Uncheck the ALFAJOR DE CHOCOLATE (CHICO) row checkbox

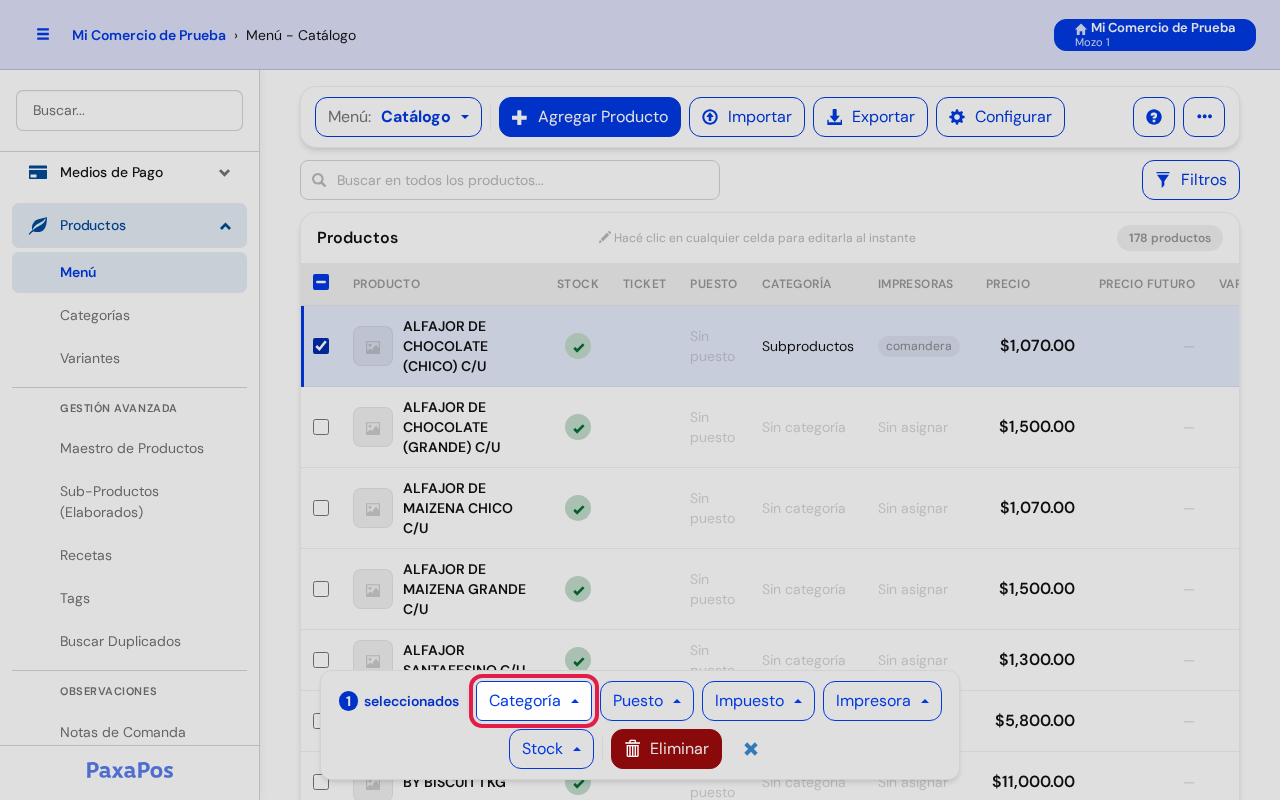[x=321, y=346]
